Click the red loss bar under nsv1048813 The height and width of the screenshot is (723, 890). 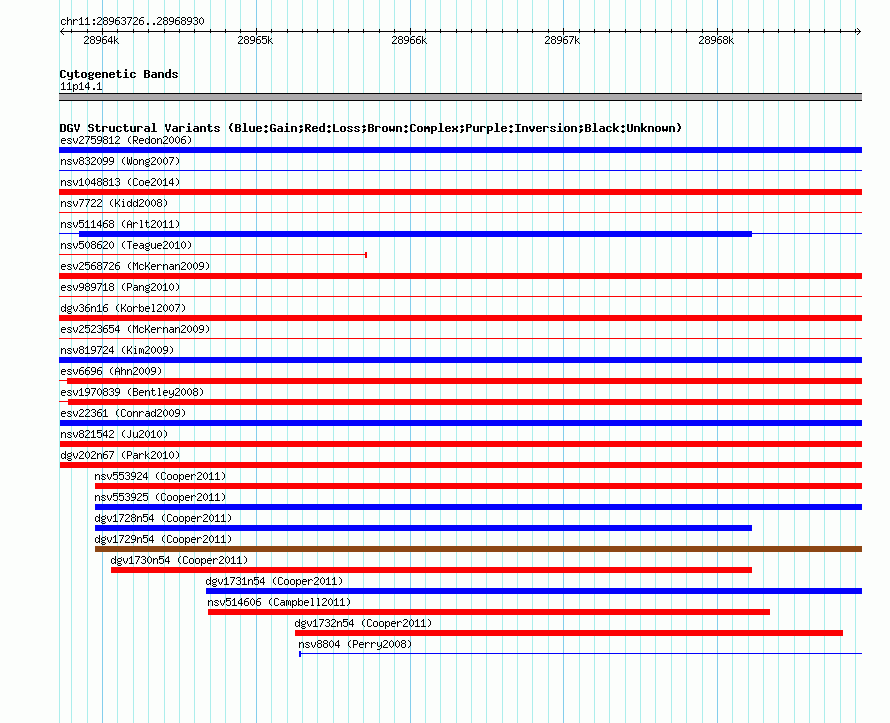(460, 192)
